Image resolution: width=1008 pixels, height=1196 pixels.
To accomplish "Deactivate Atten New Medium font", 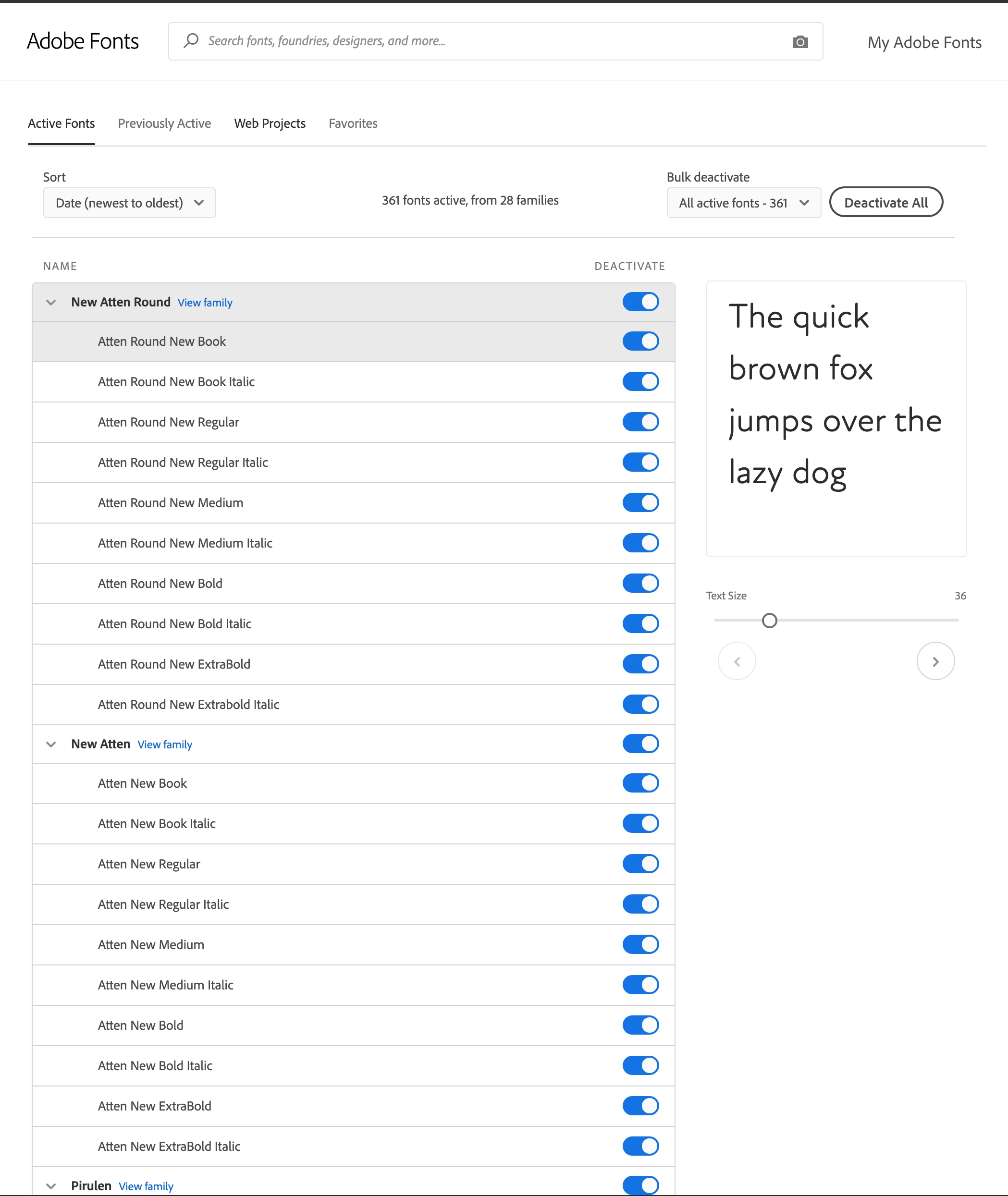I will coord(640,944).
